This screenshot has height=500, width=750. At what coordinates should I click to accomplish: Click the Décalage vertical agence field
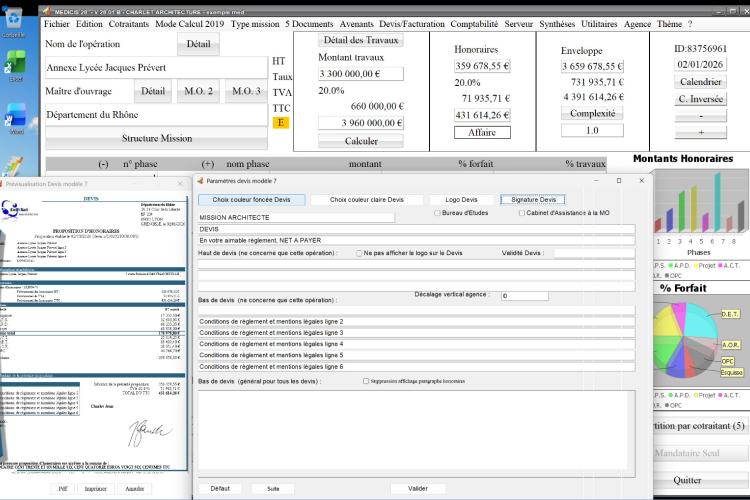[525, 296]
